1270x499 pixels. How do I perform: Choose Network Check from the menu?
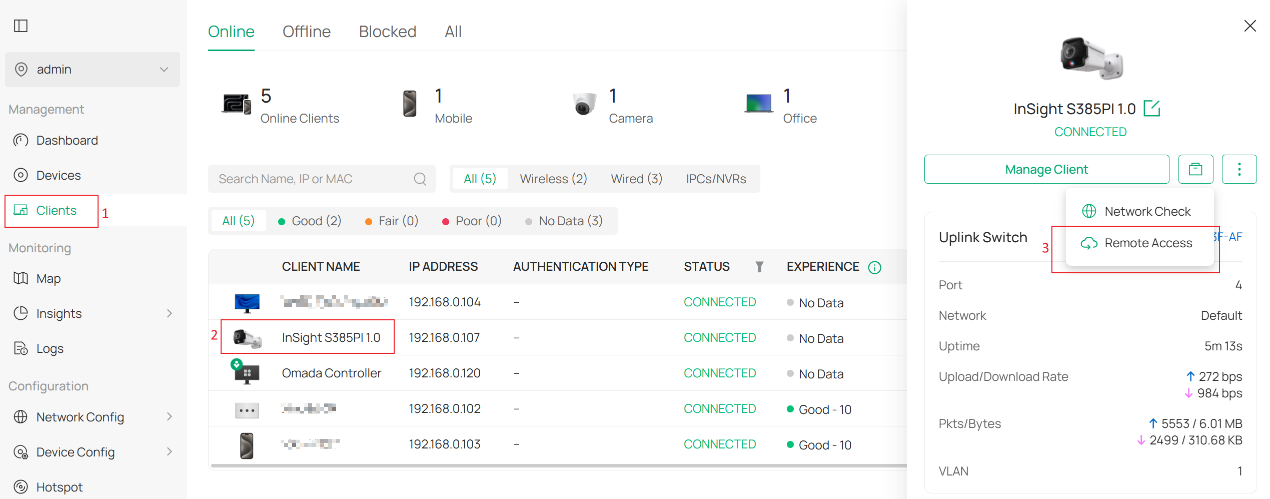coord(1139,212)
